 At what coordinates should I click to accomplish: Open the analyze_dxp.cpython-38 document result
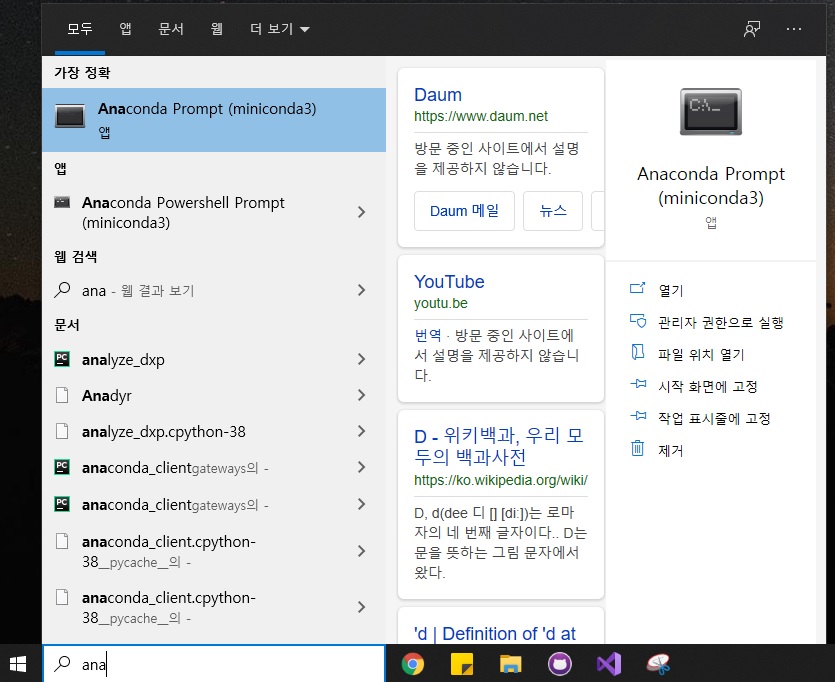[x=214, y=431]
